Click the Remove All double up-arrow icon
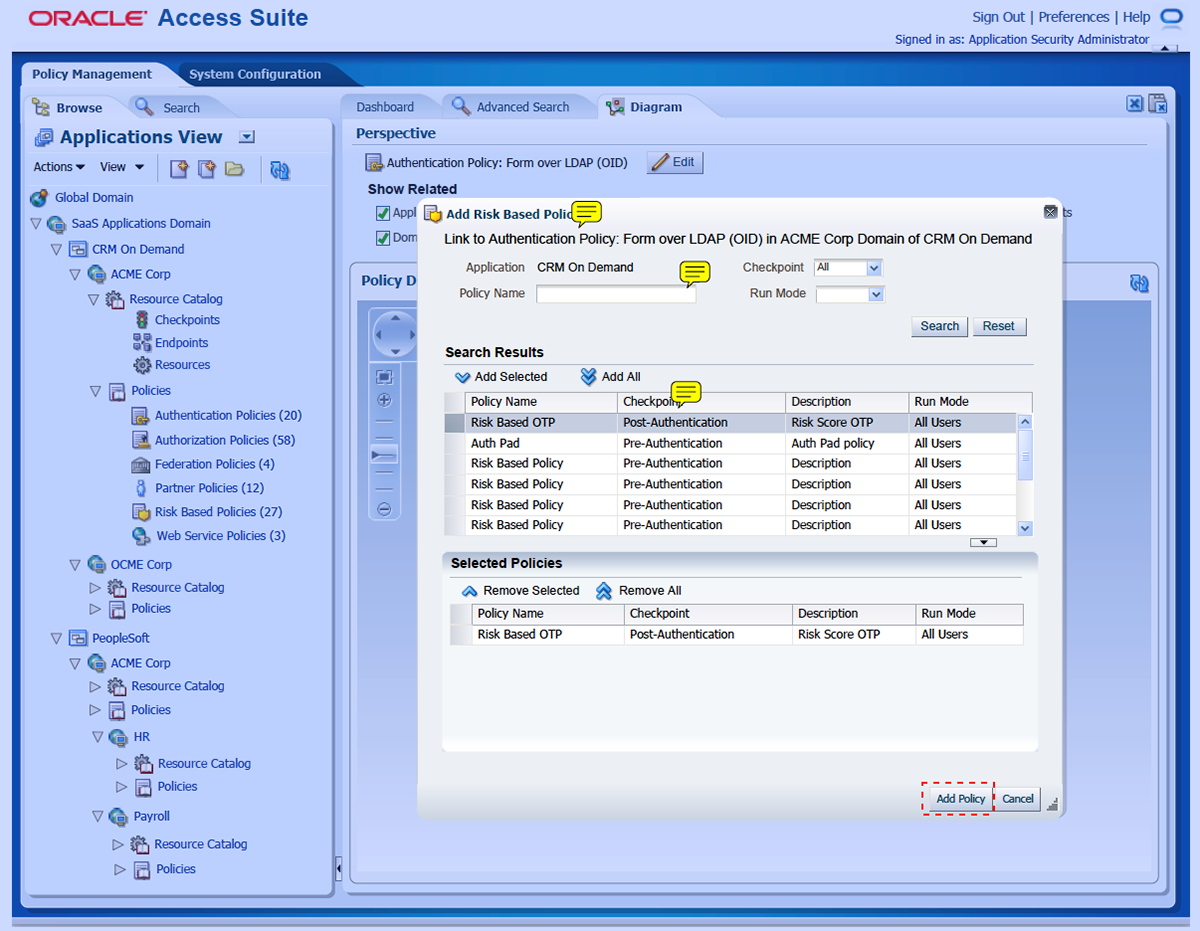Viewport: 1200px width, 931px height. 604,591
